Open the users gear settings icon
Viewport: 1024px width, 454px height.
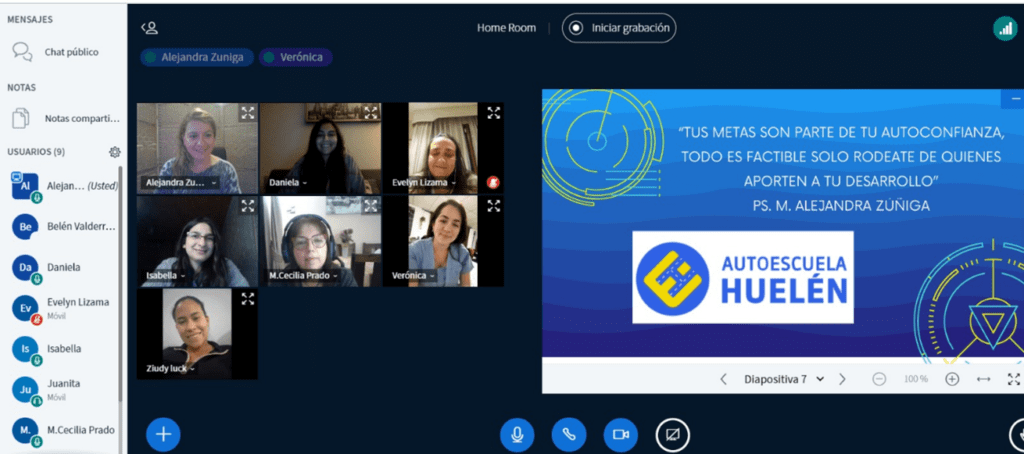coord(115,152)
